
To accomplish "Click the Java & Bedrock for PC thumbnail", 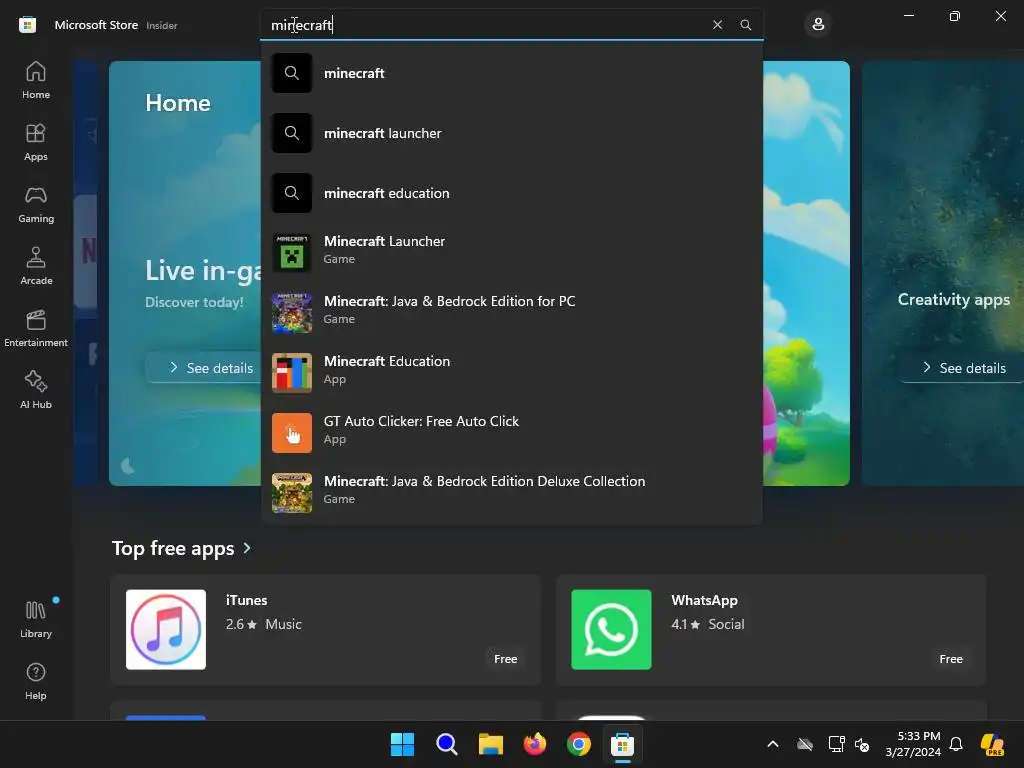I will (292, 313).
